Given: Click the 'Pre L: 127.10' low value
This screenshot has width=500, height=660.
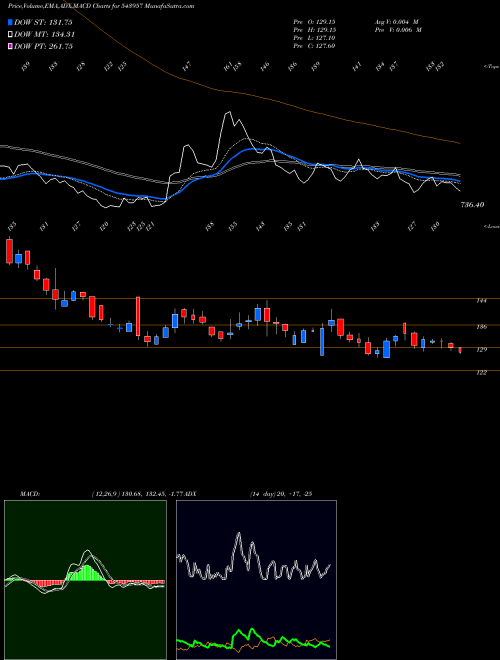Looking at the screenshot, I should 314,37.
